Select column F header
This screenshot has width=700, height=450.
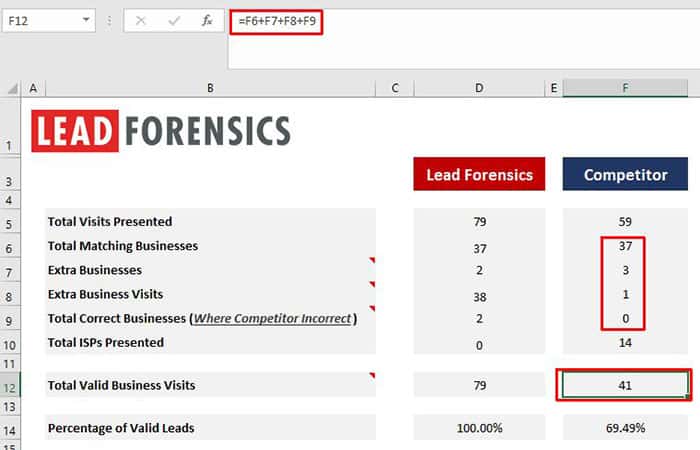point(625,88)
